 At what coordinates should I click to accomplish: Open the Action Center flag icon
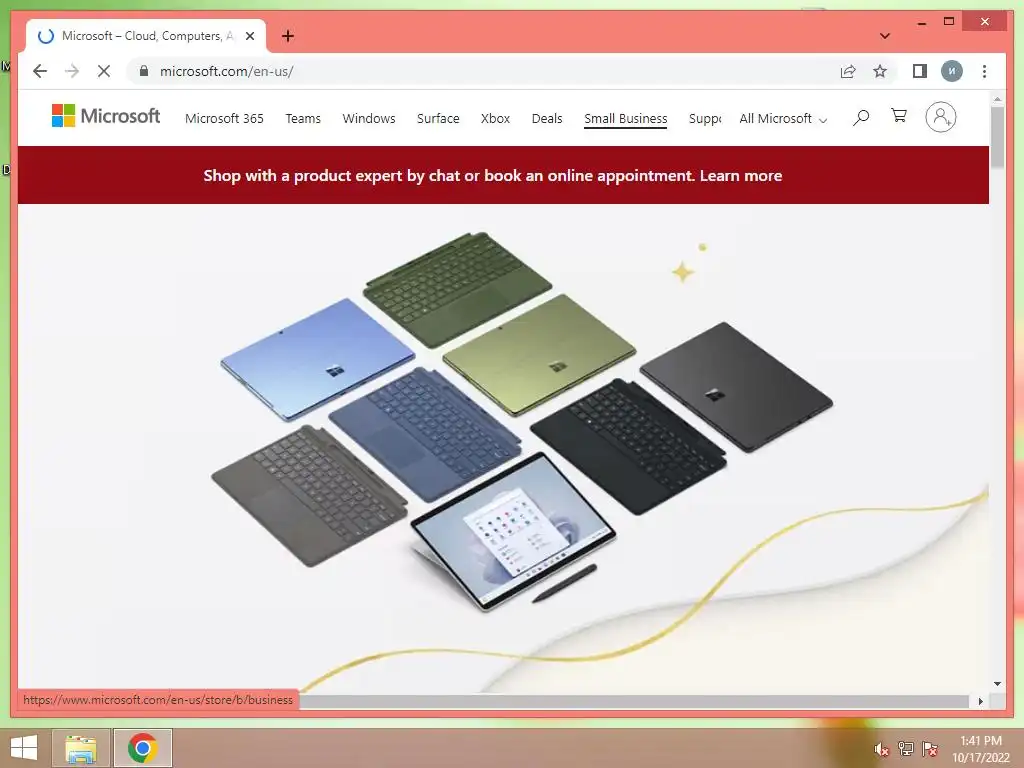click(930, 749)
